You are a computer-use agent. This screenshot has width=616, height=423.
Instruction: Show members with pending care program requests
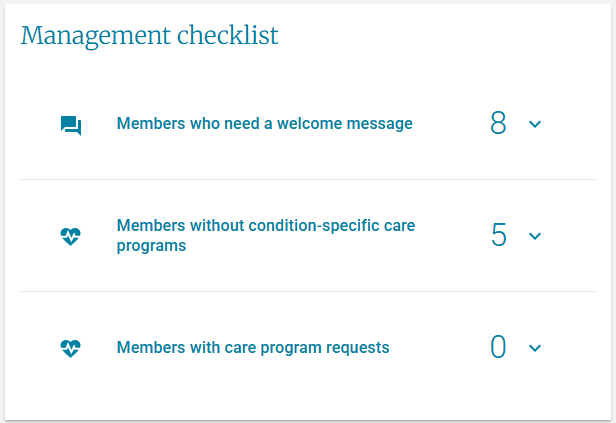tap(534, 348)
